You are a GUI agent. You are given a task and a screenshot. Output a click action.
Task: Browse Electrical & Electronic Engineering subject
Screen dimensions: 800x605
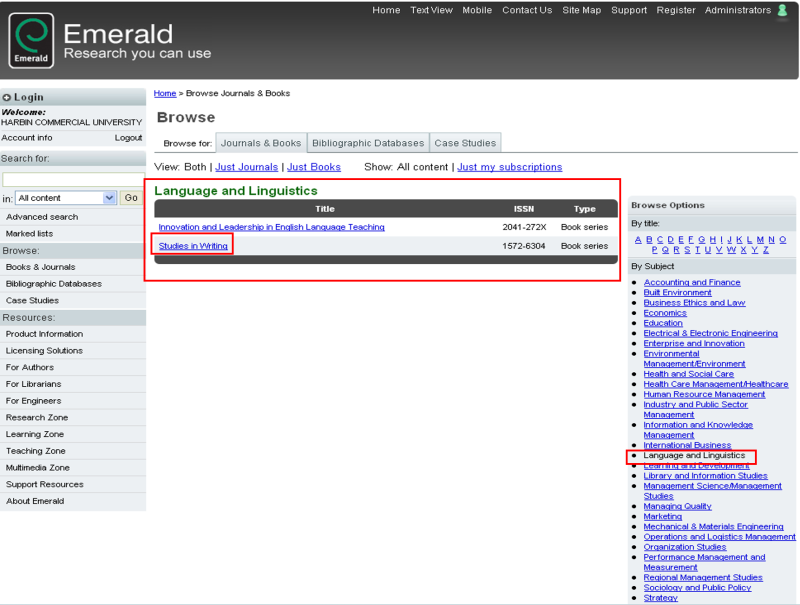click(x=710, y=333)
